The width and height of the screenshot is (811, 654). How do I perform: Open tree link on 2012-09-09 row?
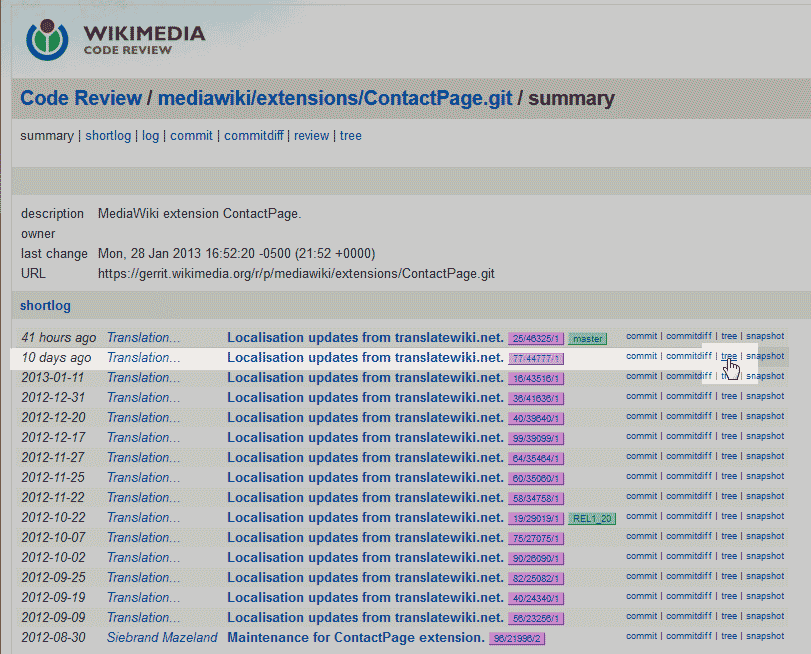pyautogui.click(x=729, y=616)
